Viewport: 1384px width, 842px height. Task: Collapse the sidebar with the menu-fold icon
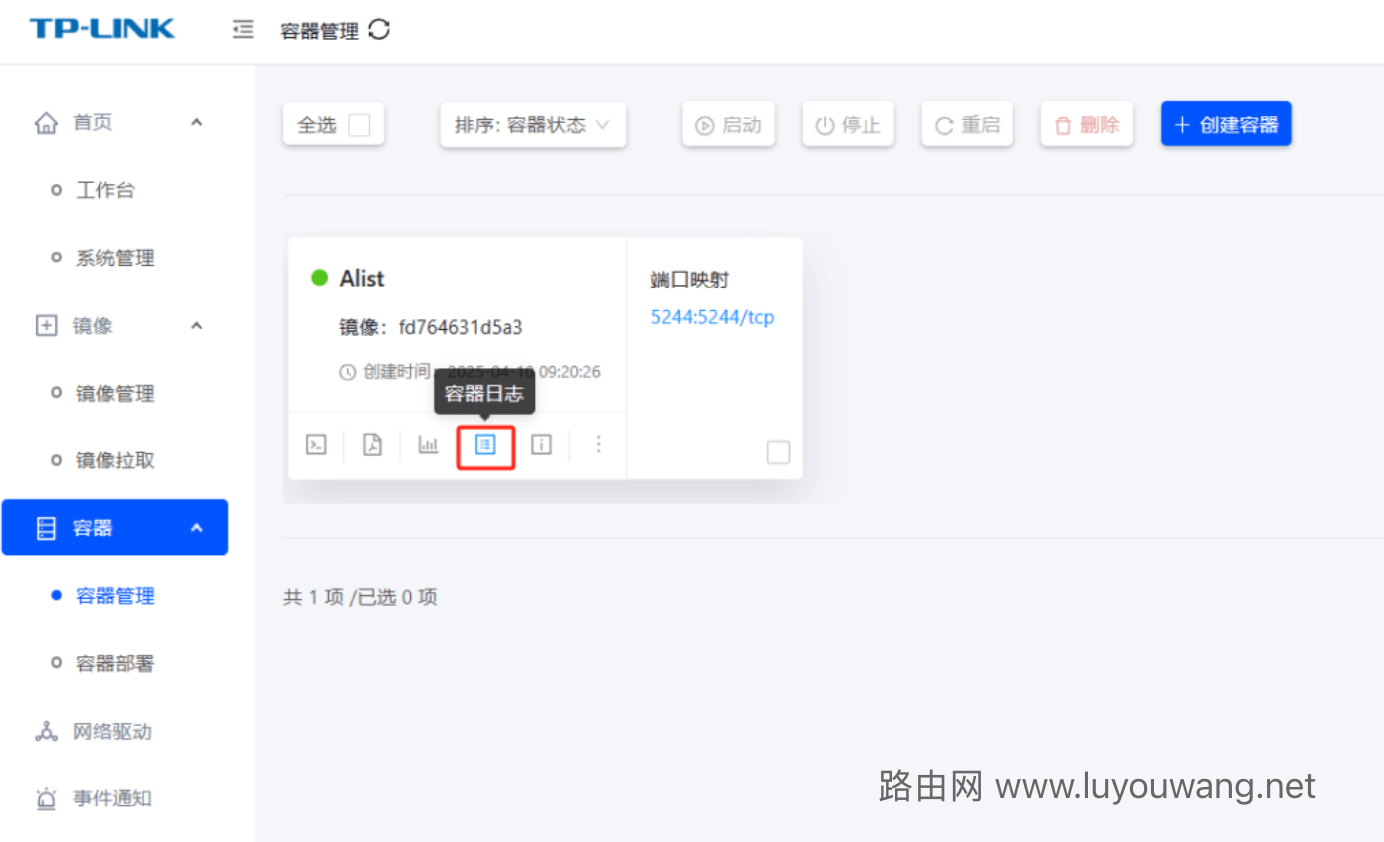(x=242, y=30)
